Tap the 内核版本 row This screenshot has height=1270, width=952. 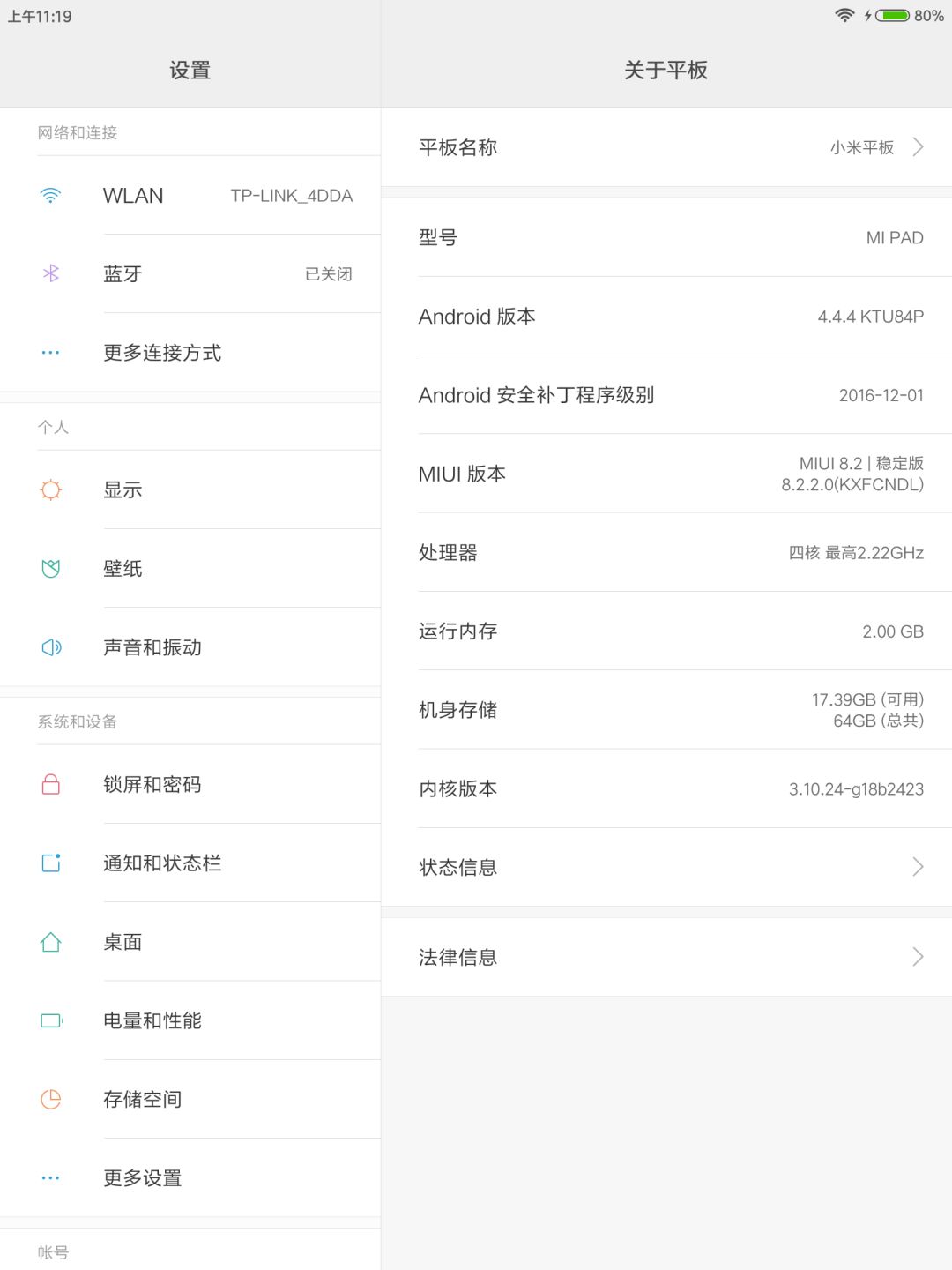[x=666, y=788]
